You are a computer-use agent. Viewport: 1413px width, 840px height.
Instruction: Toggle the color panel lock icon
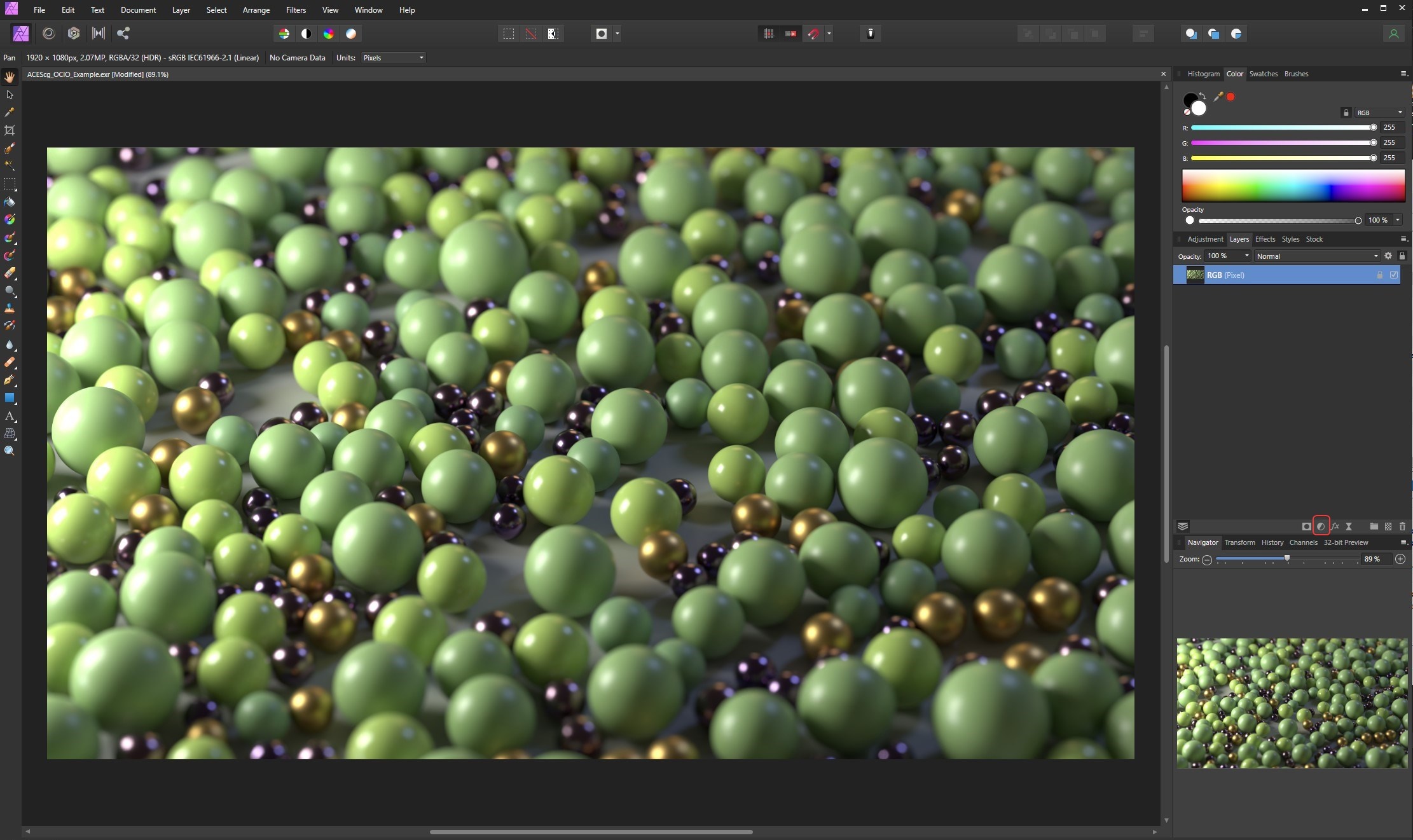(x=1346, y=113)
